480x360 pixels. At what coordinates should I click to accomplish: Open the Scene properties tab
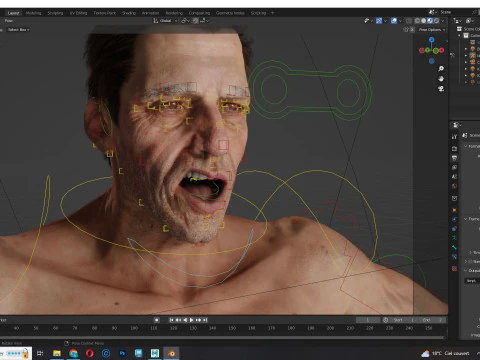click(x=454, y=177)
